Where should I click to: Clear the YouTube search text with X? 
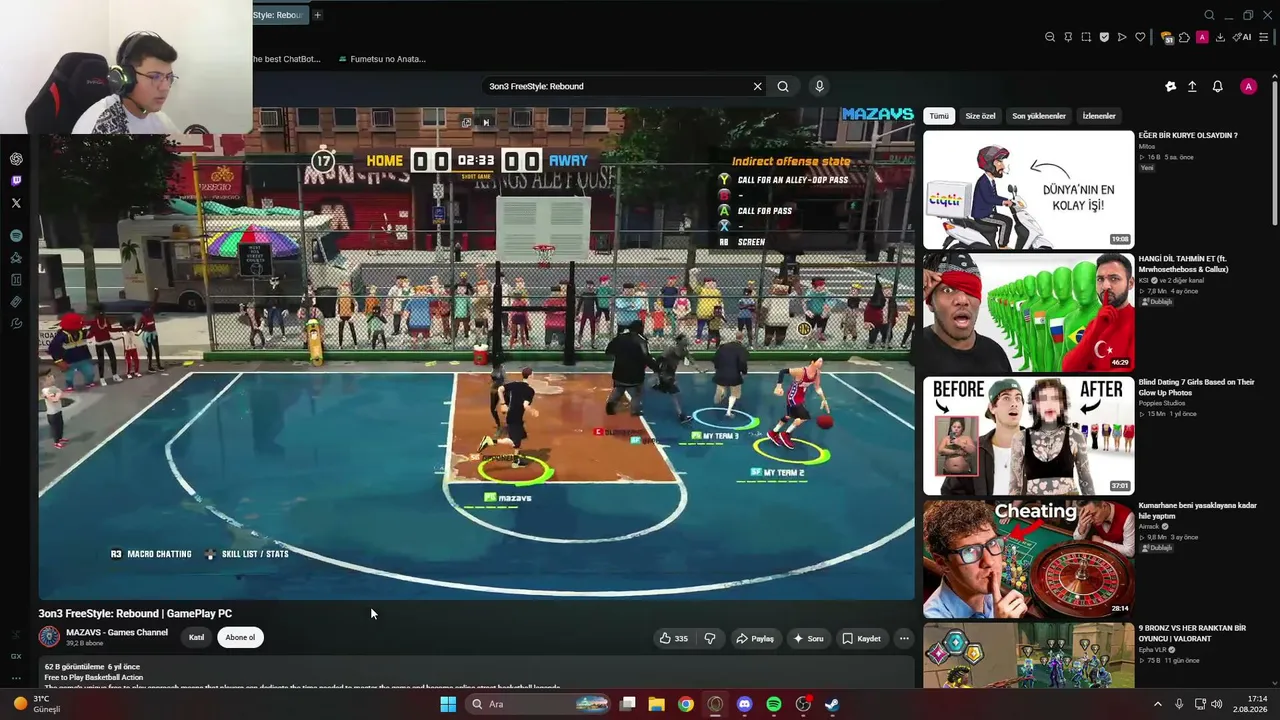point(757,86)
